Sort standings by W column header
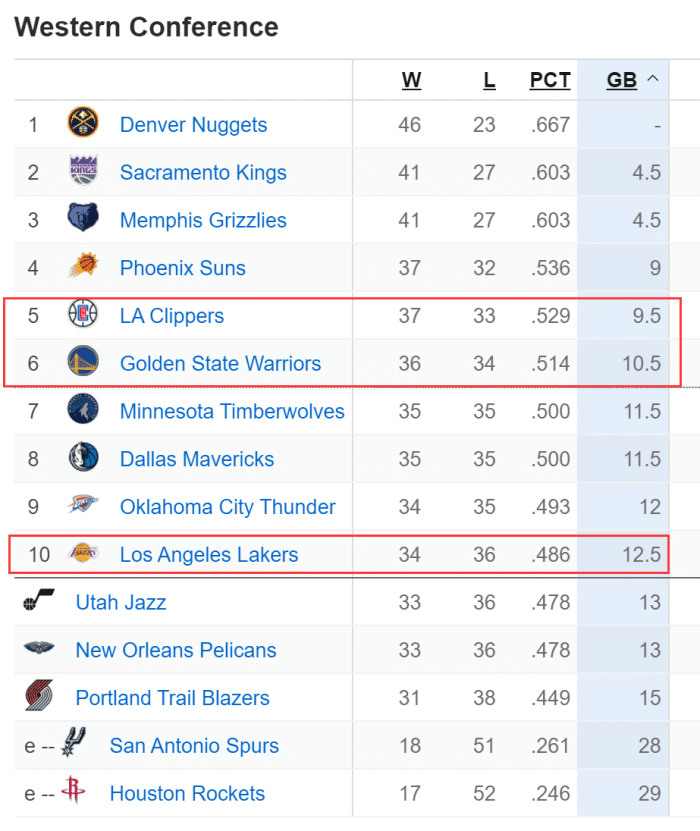The image size is (700, 831). tap(411, 80)
